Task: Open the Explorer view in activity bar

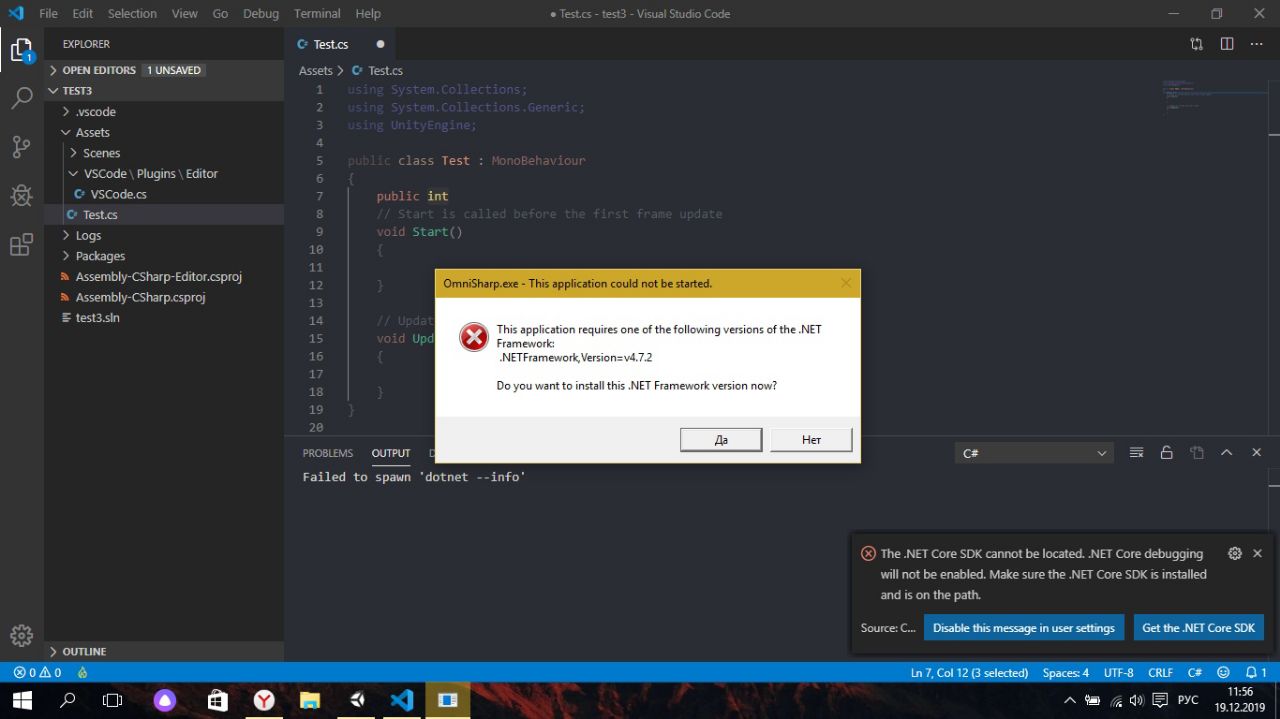Action: click(x=21, y=50)
